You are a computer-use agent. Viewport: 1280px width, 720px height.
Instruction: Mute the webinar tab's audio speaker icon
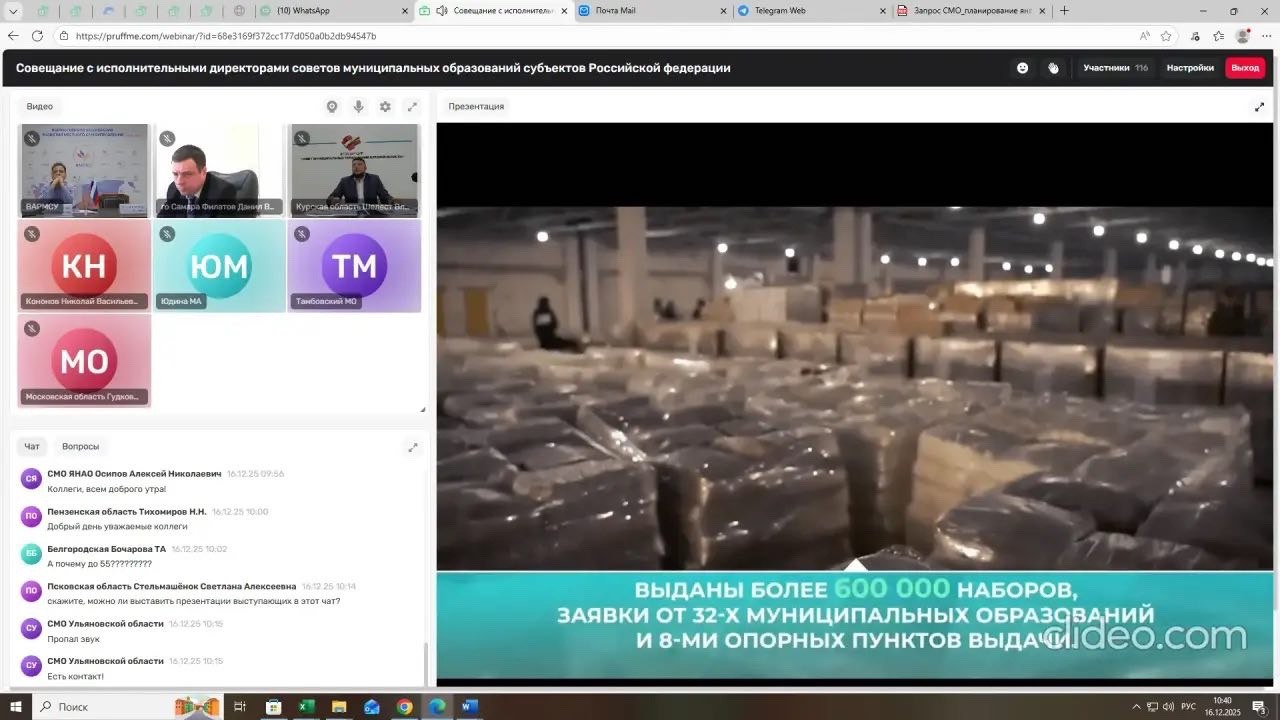441,11
